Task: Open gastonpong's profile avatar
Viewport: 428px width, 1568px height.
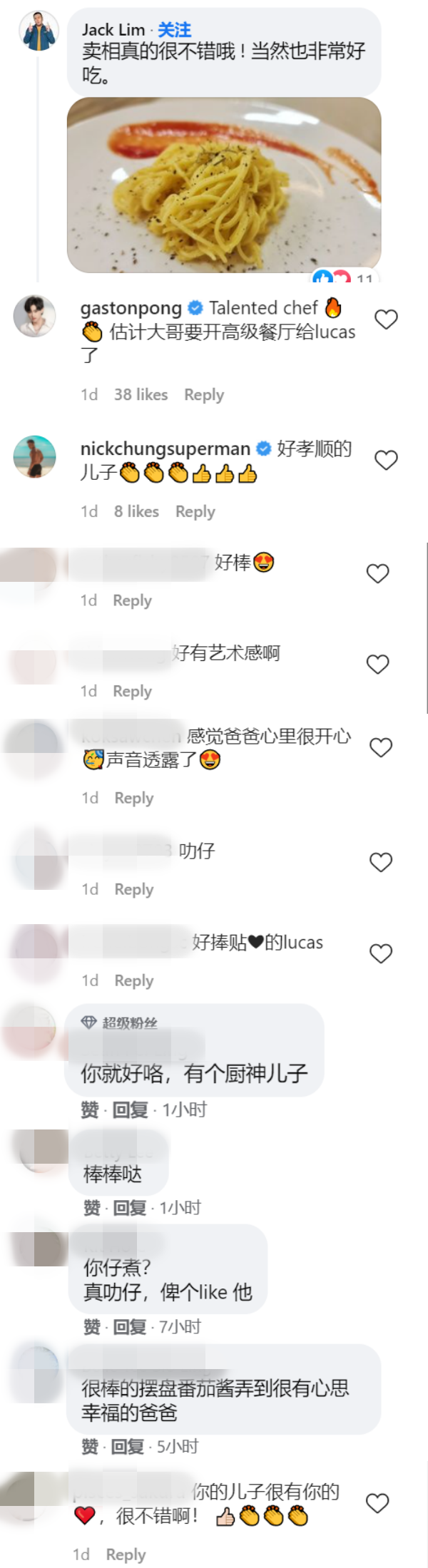Action: click(x=34, y=315)
